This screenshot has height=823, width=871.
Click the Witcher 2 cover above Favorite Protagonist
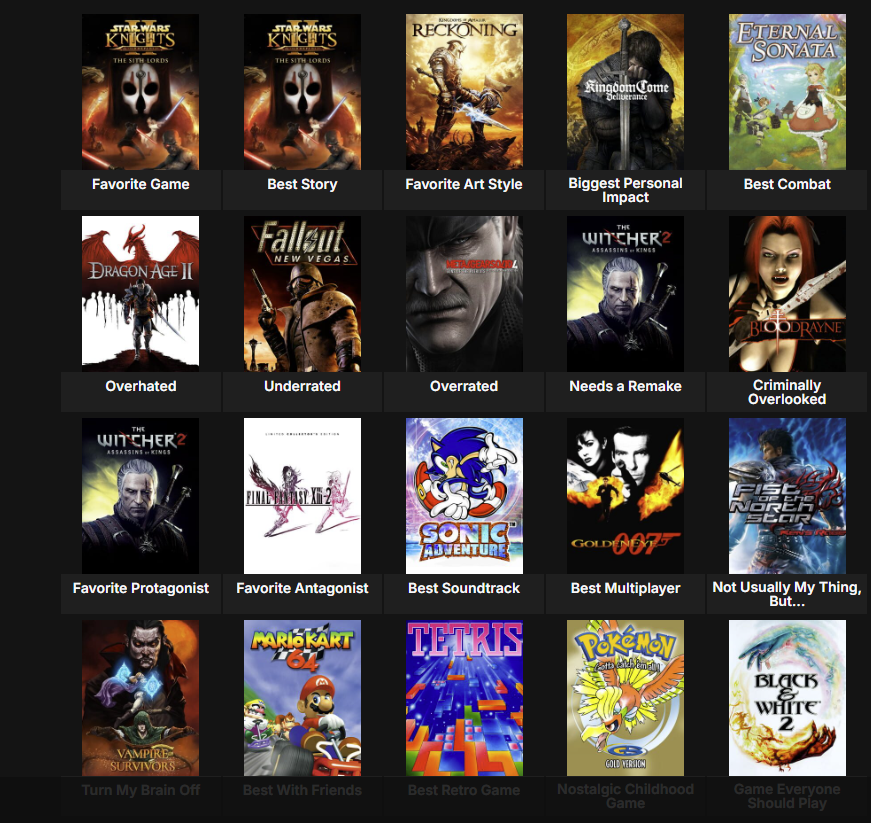(141, 496)
